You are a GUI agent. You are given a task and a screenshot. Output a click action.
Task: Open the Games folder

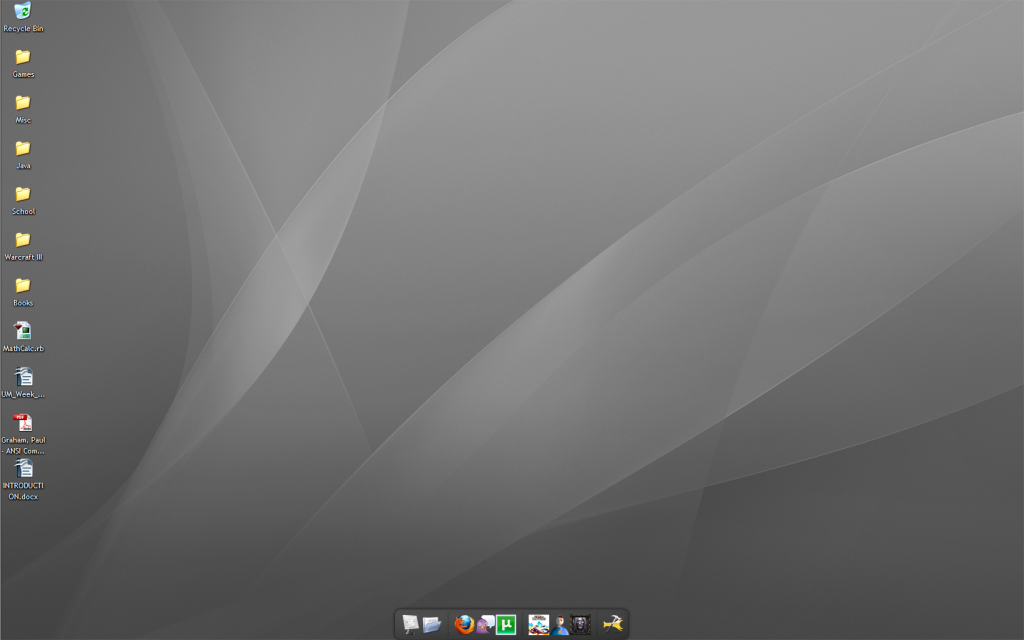coord(23,63)
